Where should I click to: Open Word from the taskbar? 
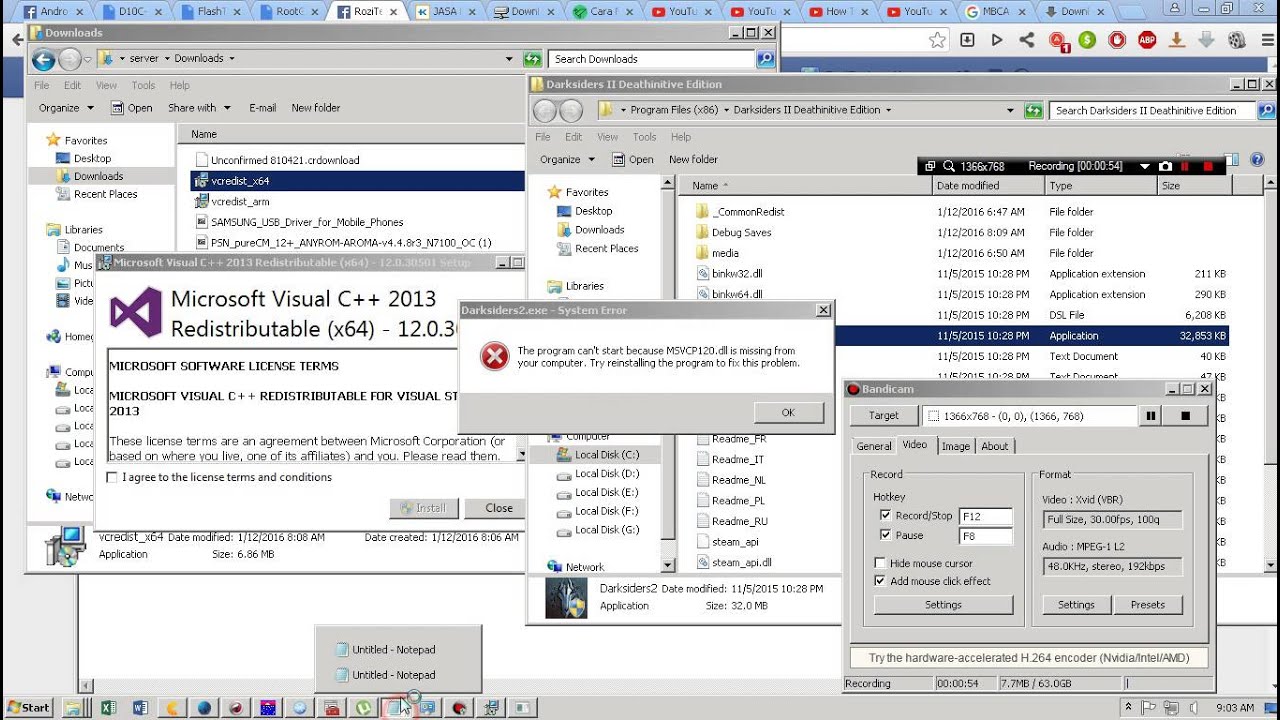click(139, 707)
